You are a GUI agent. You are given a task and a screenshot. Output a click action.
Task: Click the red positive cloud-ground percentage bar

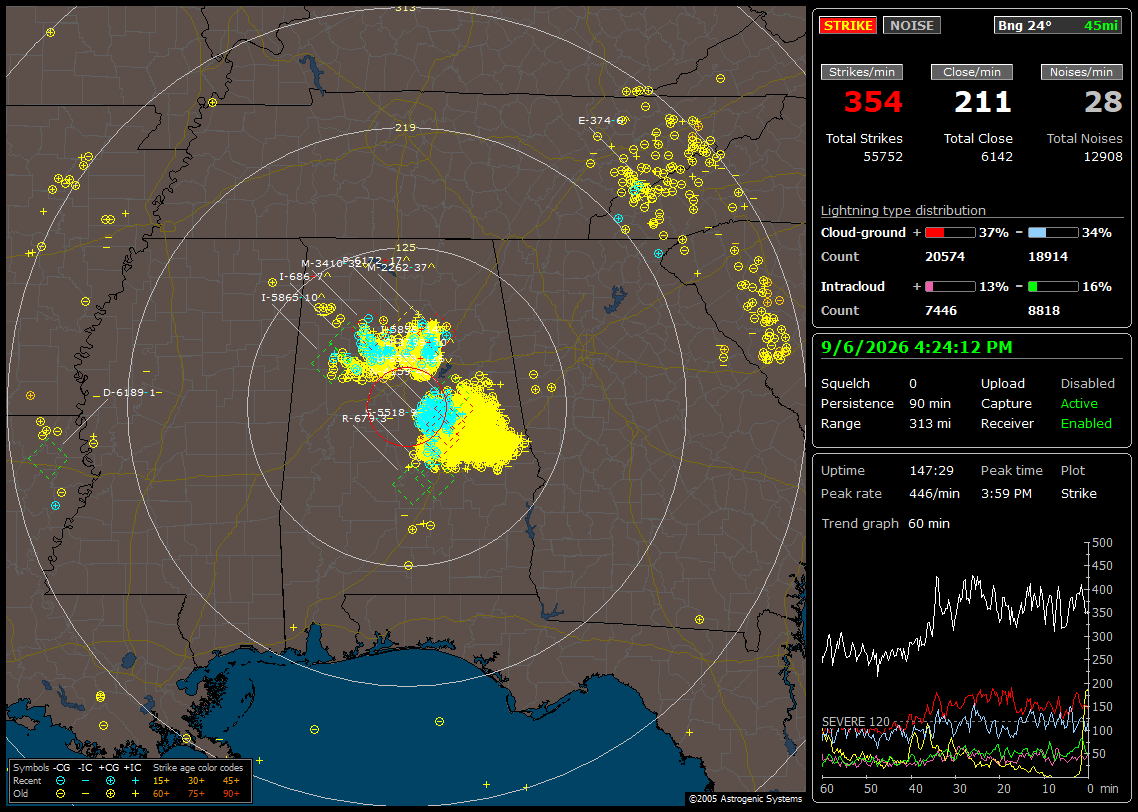tap(950, 233)
